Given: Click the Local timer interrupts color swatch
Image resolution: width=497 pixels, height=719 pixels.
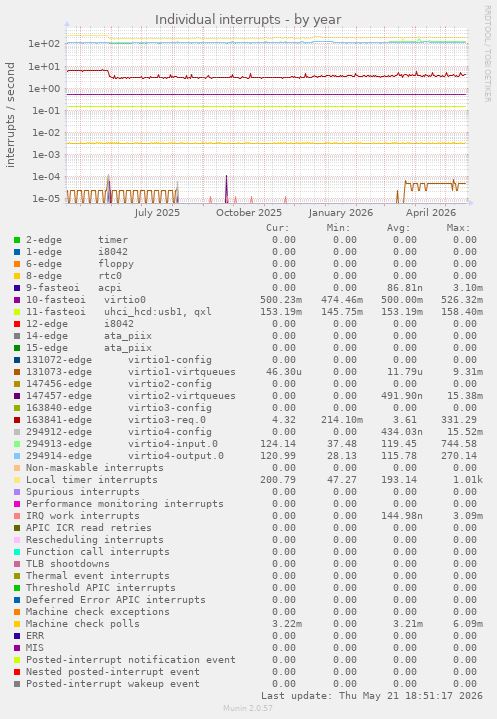Looking at the screenshot, I should (17, 480).
